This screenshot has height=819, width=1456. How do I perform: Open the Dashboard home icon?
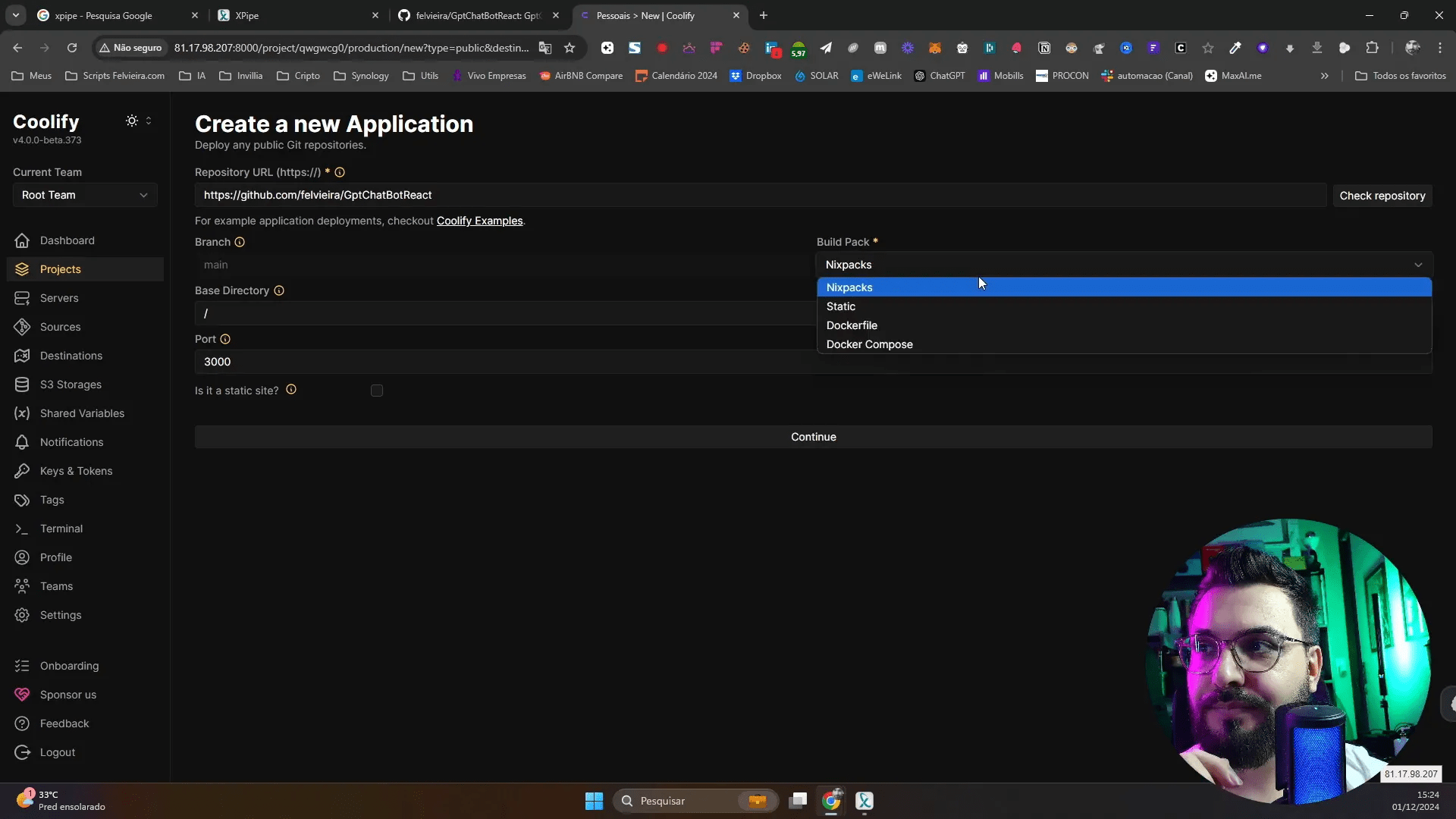[22, 240]
